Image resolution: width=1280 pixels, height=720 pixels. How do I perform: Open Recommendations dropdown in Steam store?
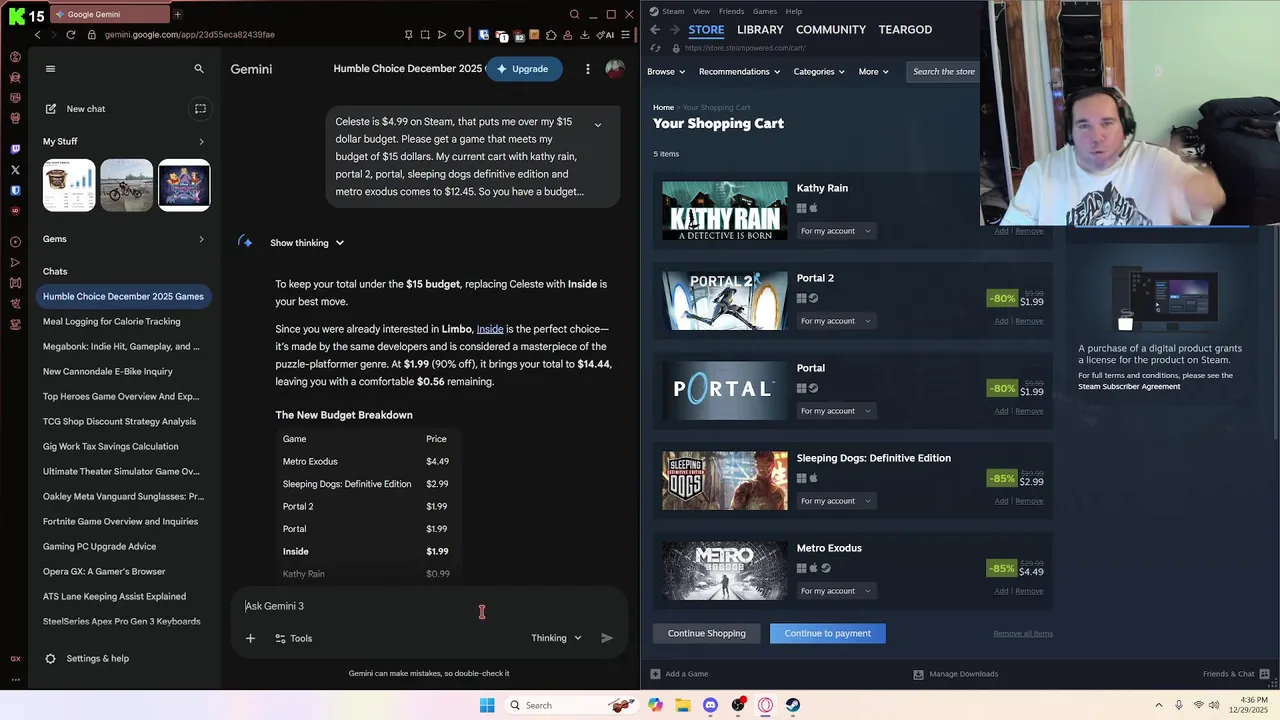point(740,72)
